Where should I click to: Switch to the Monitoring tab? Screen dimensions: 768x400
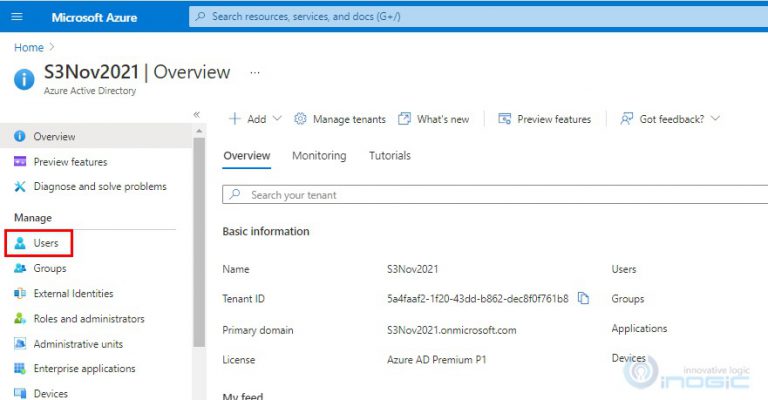pos(319,156)
